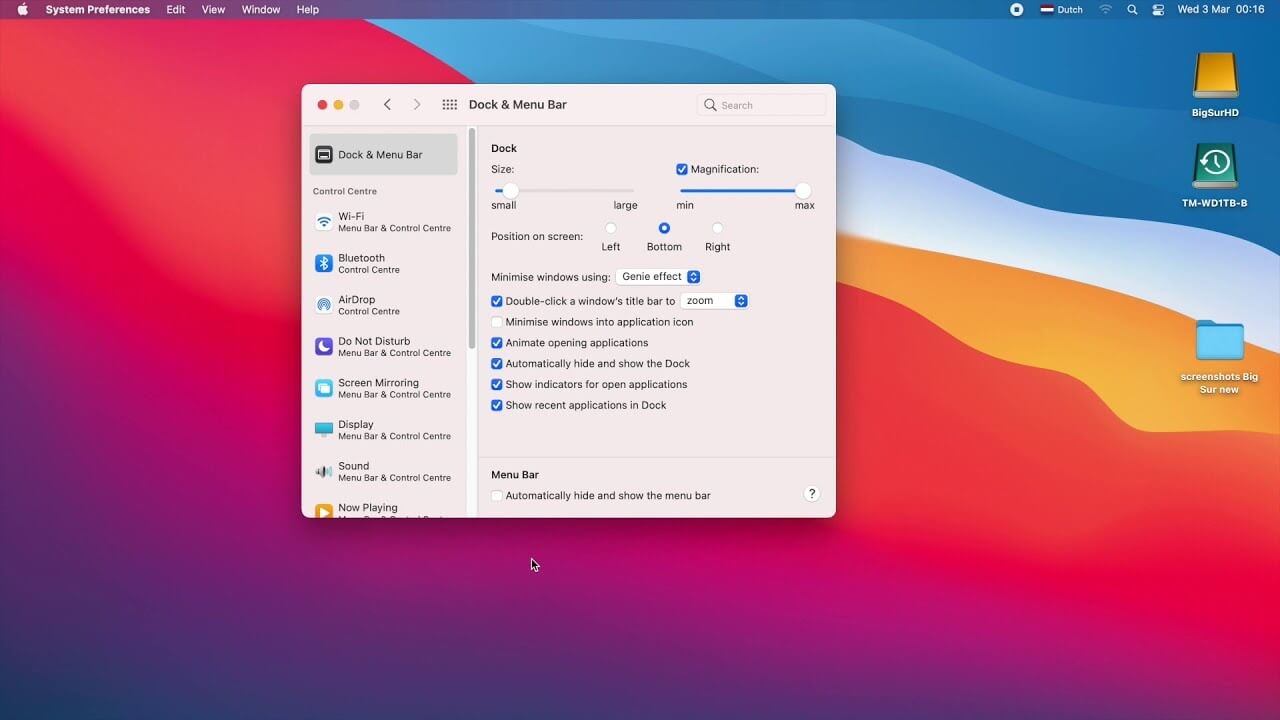Enable Automatically hide and show the menu bar
Viewport: 1280px width, 720px height.
(497, 496)
